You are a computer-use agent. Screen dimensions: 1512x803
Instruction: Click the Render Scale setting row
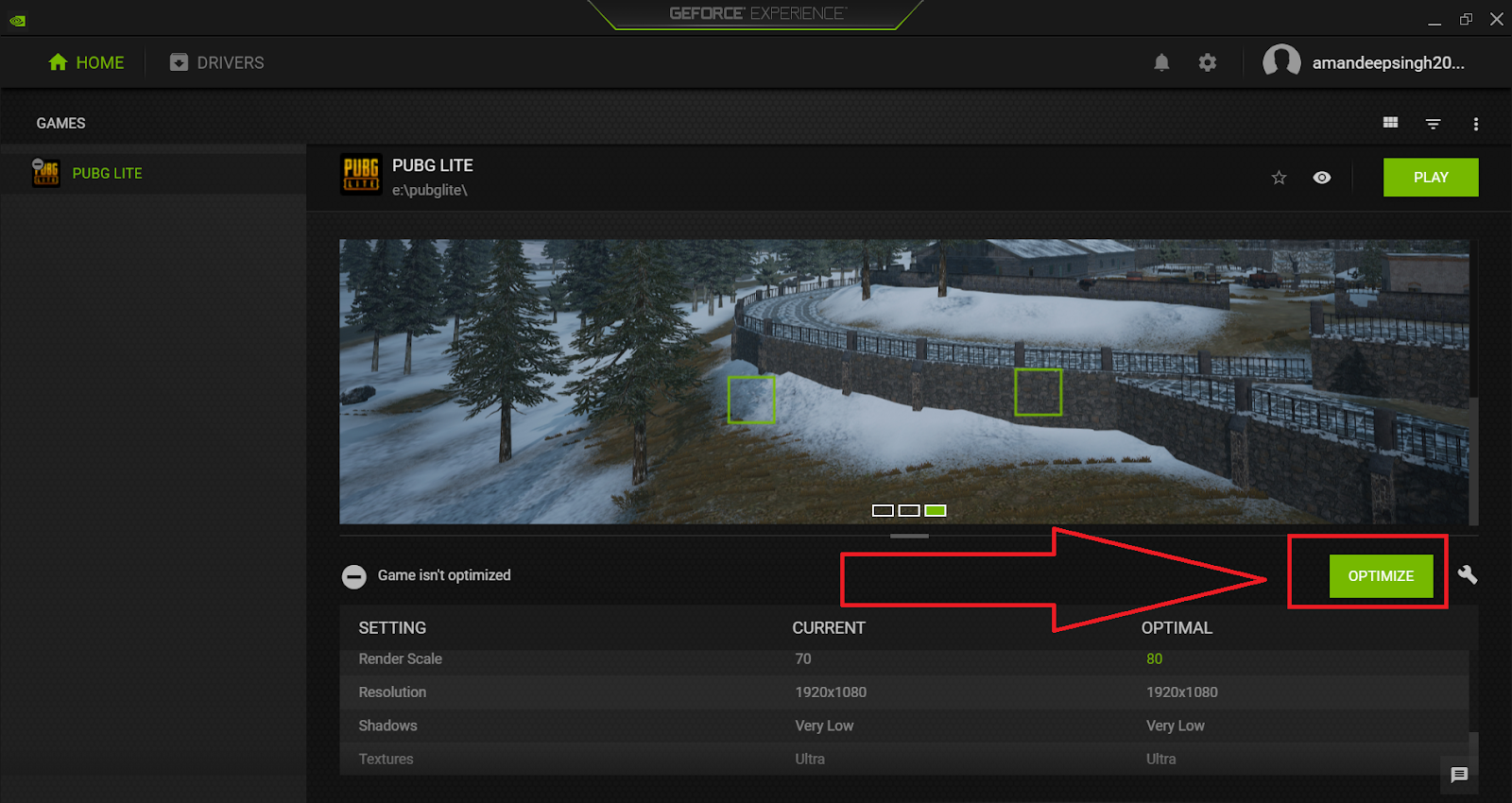[x=904, y=659]
